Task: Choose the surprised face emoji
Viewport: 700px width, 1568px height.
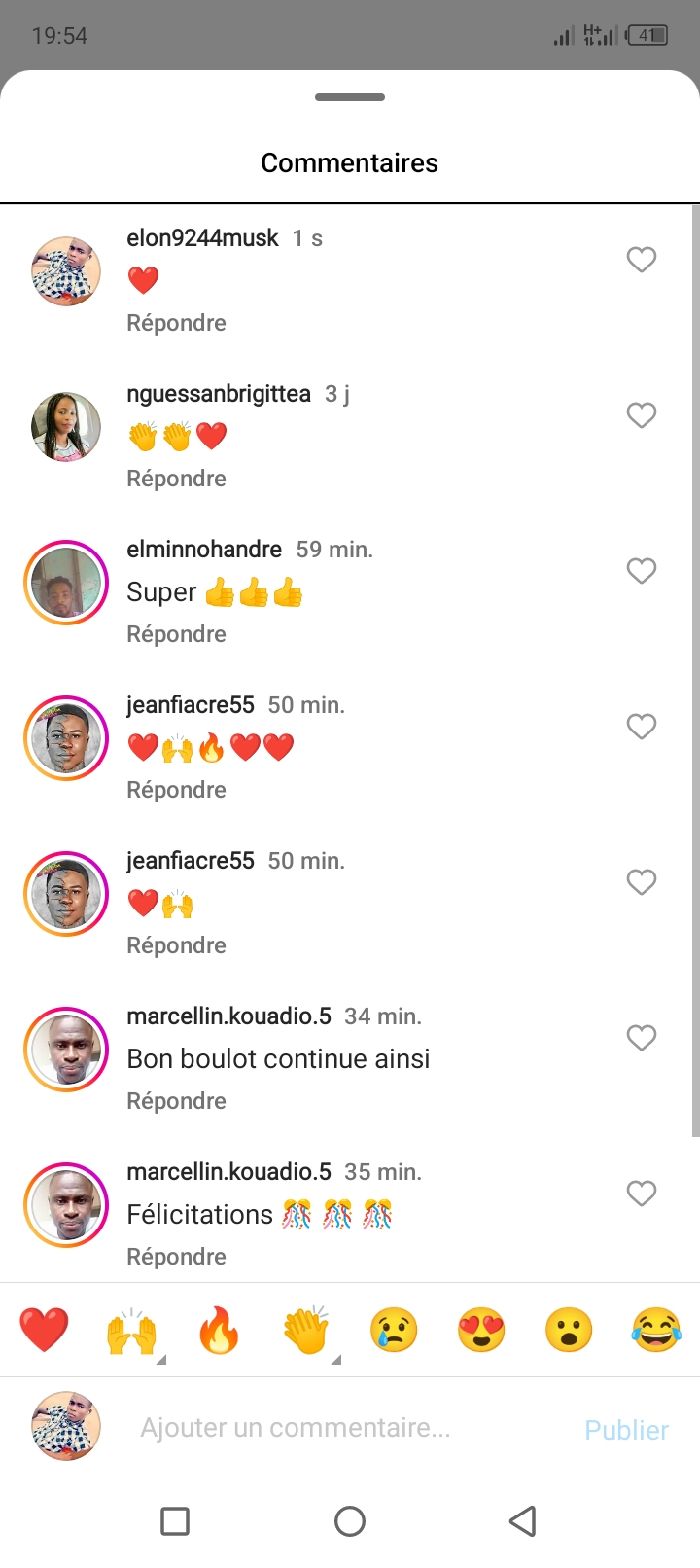Action: pyautogui.click(x=569, y=1330)
